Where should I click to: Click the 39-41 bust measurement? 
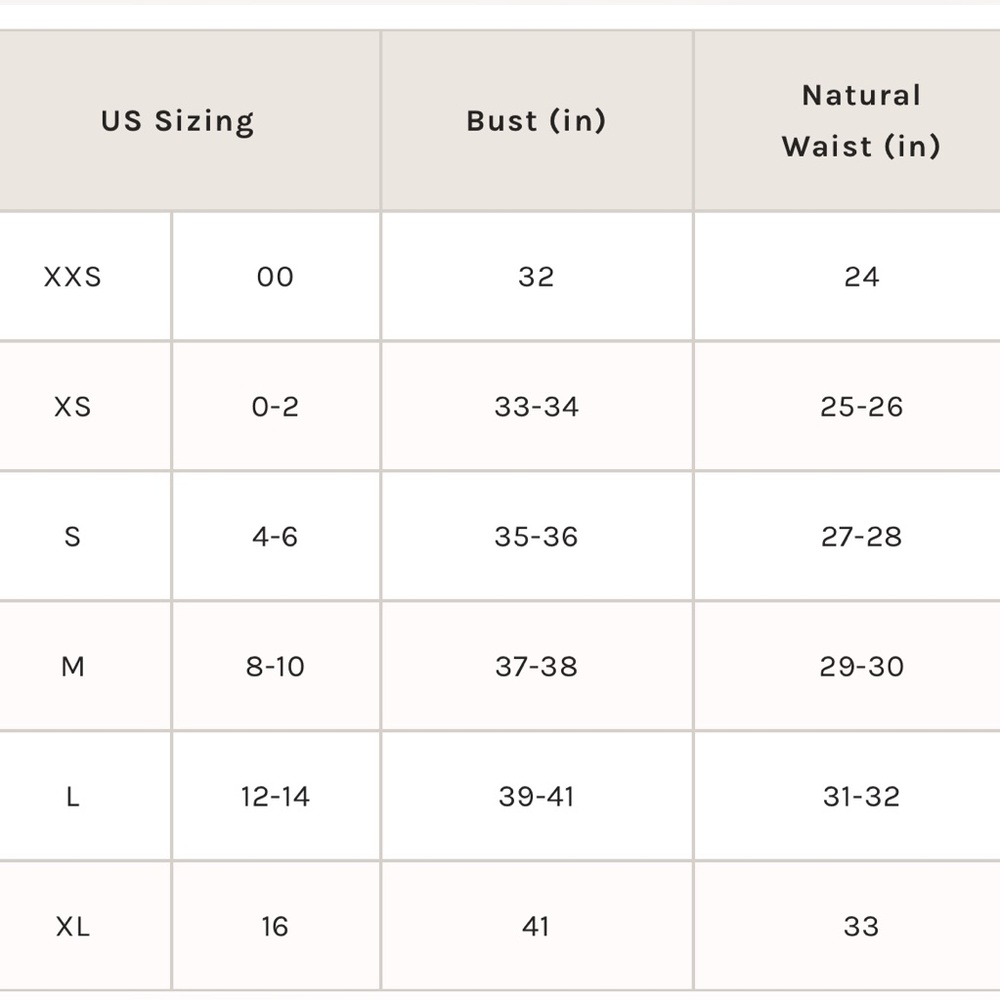point(536,797)
